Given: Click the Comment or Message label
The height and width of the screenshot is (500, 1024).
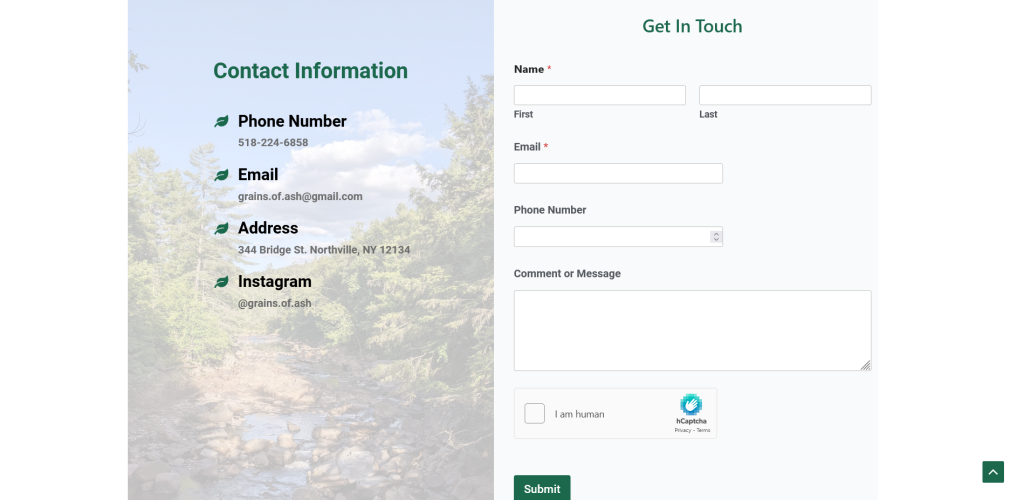Looking at the screenshot, I should [x=567, y=273].
